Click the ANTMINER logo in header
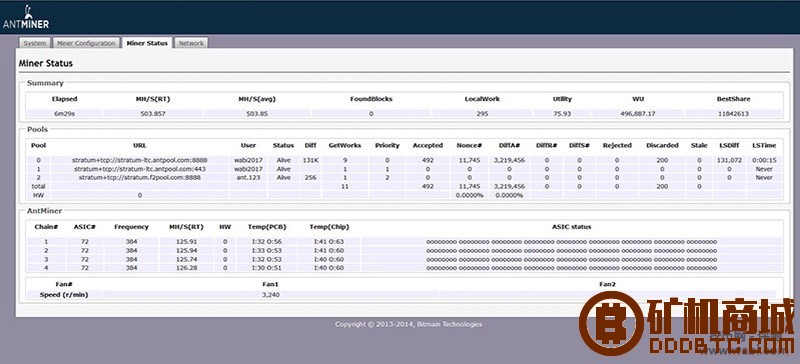Viewport: 800px width, 364px height. pyautogui.click(x=26, y=17)
